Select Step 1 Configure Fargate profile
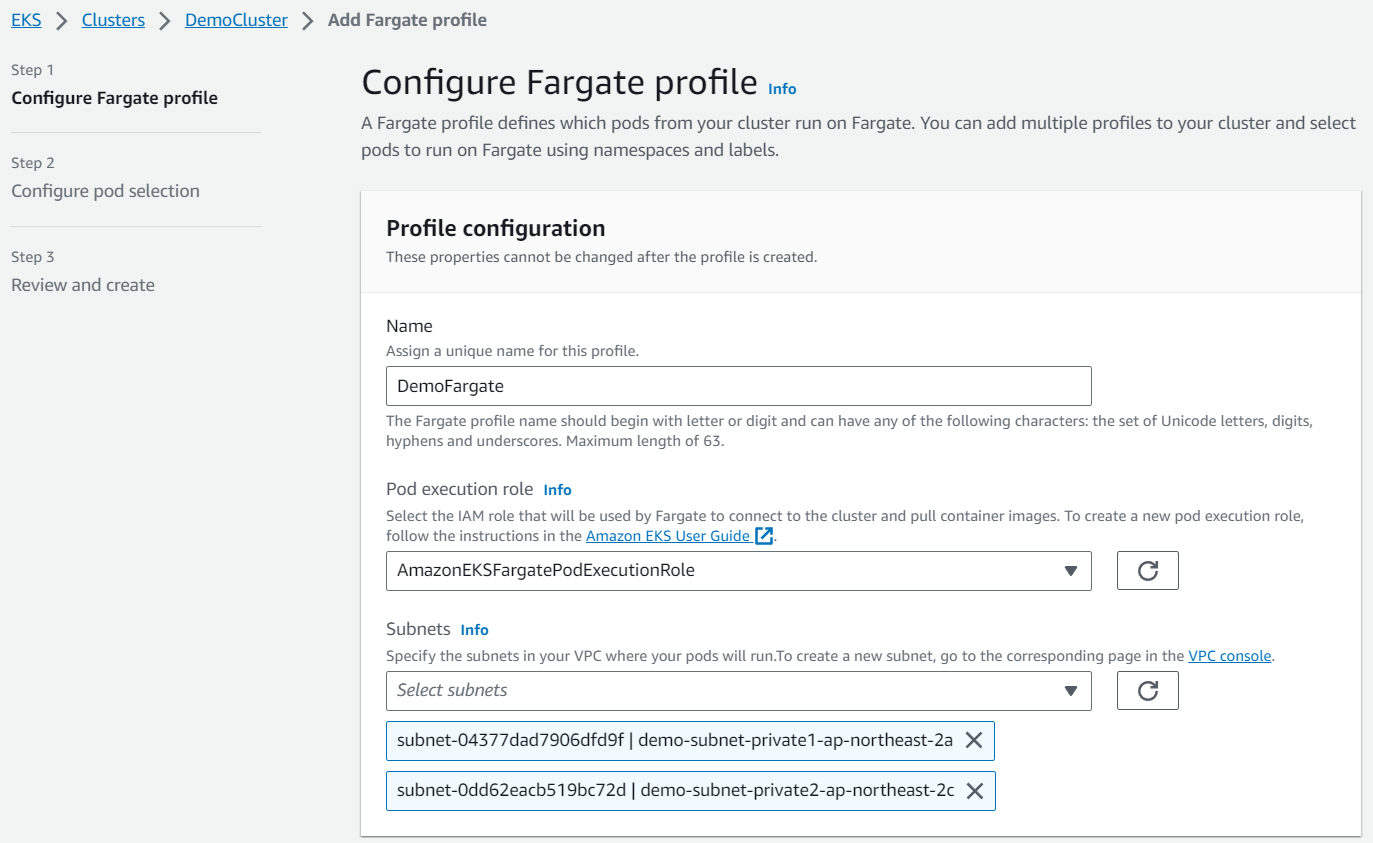 coord(114,98)
